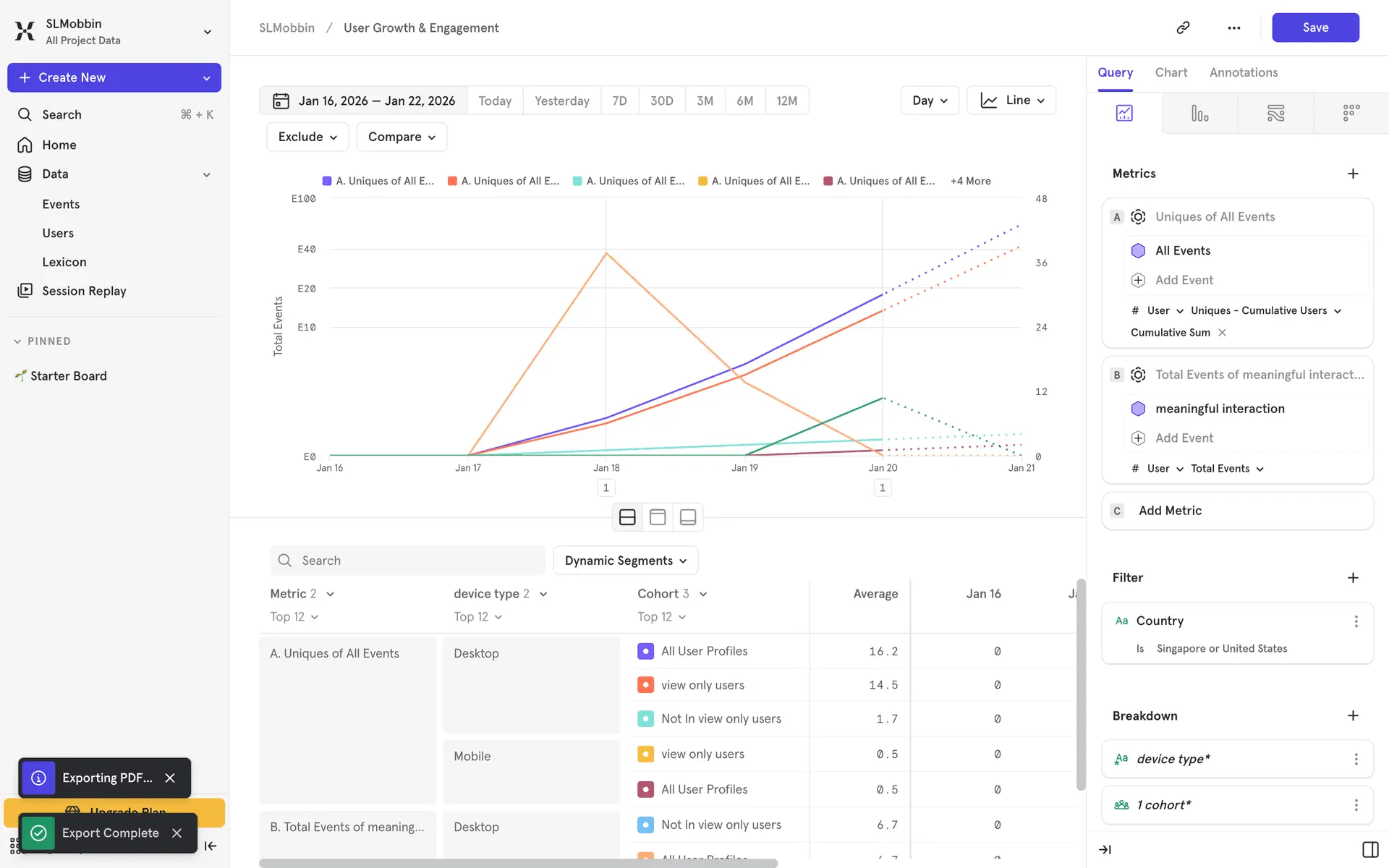This screenshot has width=1389, height=868.
Task: Switch to the Annotations tab
Action: (1243, 72)
